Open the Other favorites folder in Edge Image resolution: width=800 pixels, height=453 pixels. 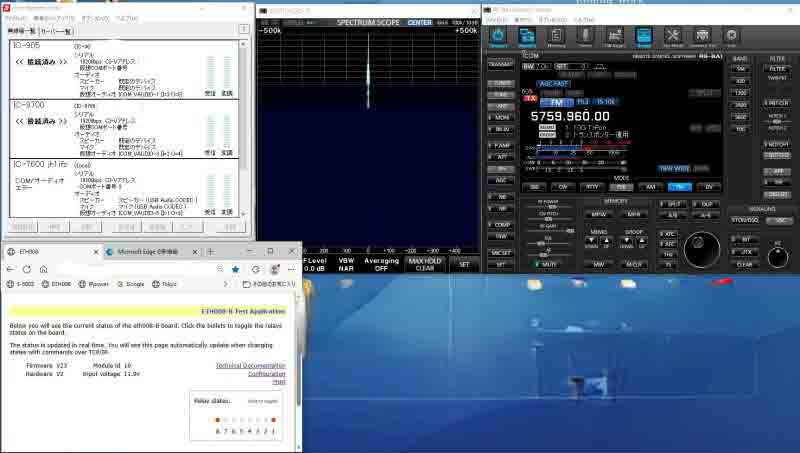(x=268, y=284)
